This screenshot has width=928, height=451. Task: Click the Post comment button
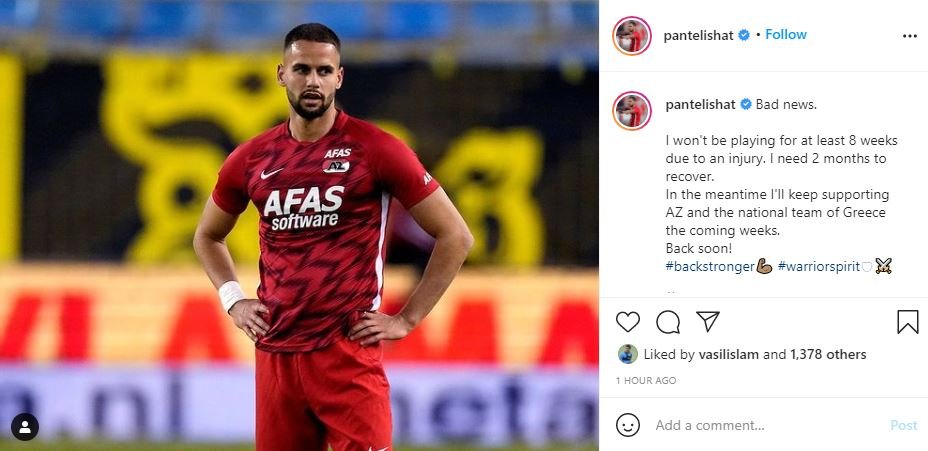(x=904, y=426)
